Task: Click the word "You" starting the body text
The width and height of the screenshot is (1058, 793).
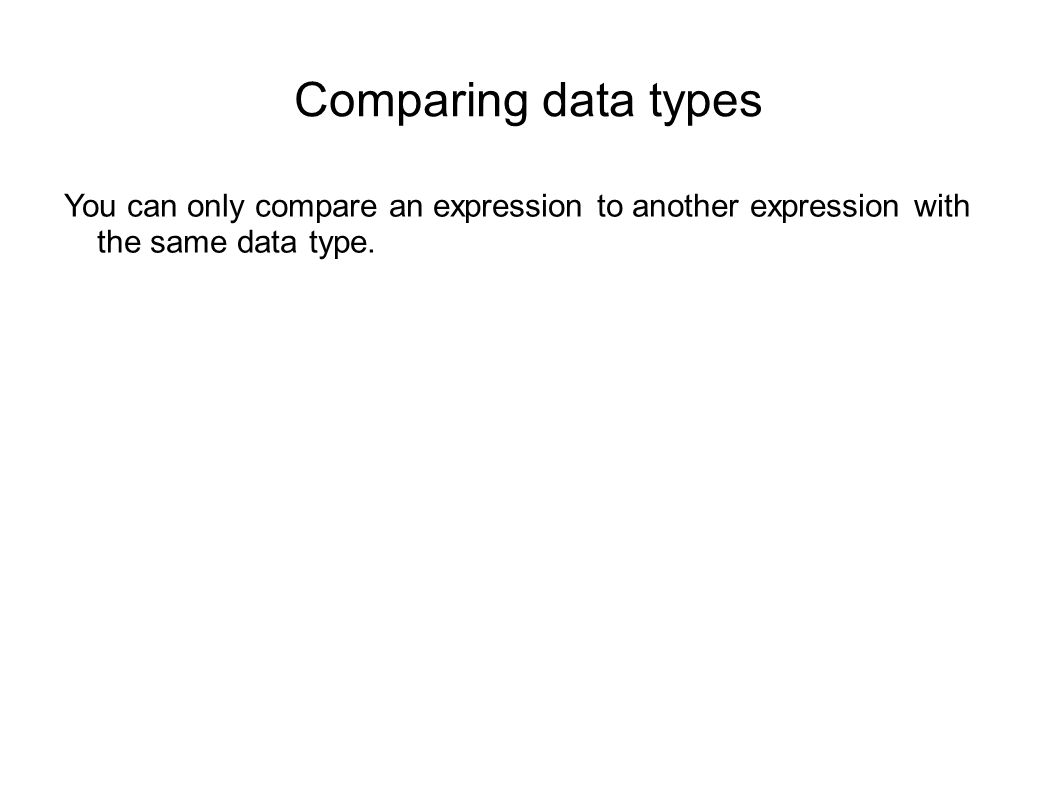Action: click(x=90, y=206)
